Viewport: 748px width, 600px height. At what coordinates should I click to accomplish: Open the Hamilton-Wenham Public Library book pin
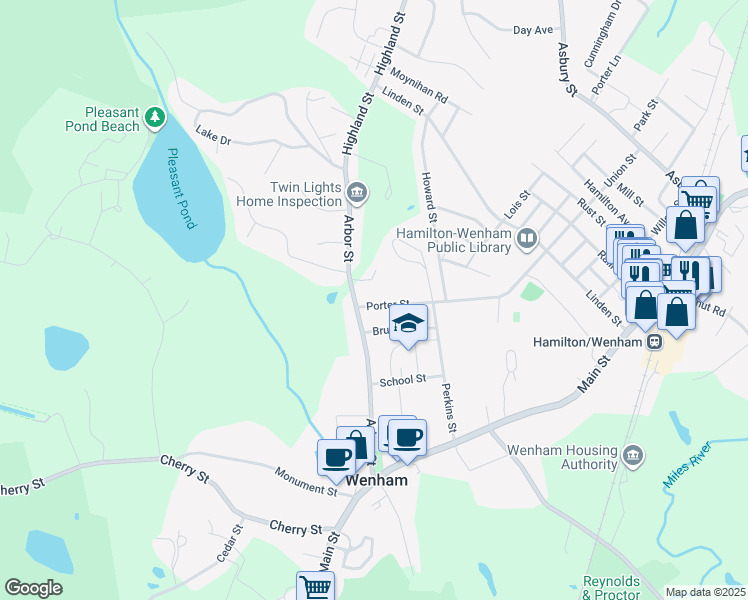point(527,239)
